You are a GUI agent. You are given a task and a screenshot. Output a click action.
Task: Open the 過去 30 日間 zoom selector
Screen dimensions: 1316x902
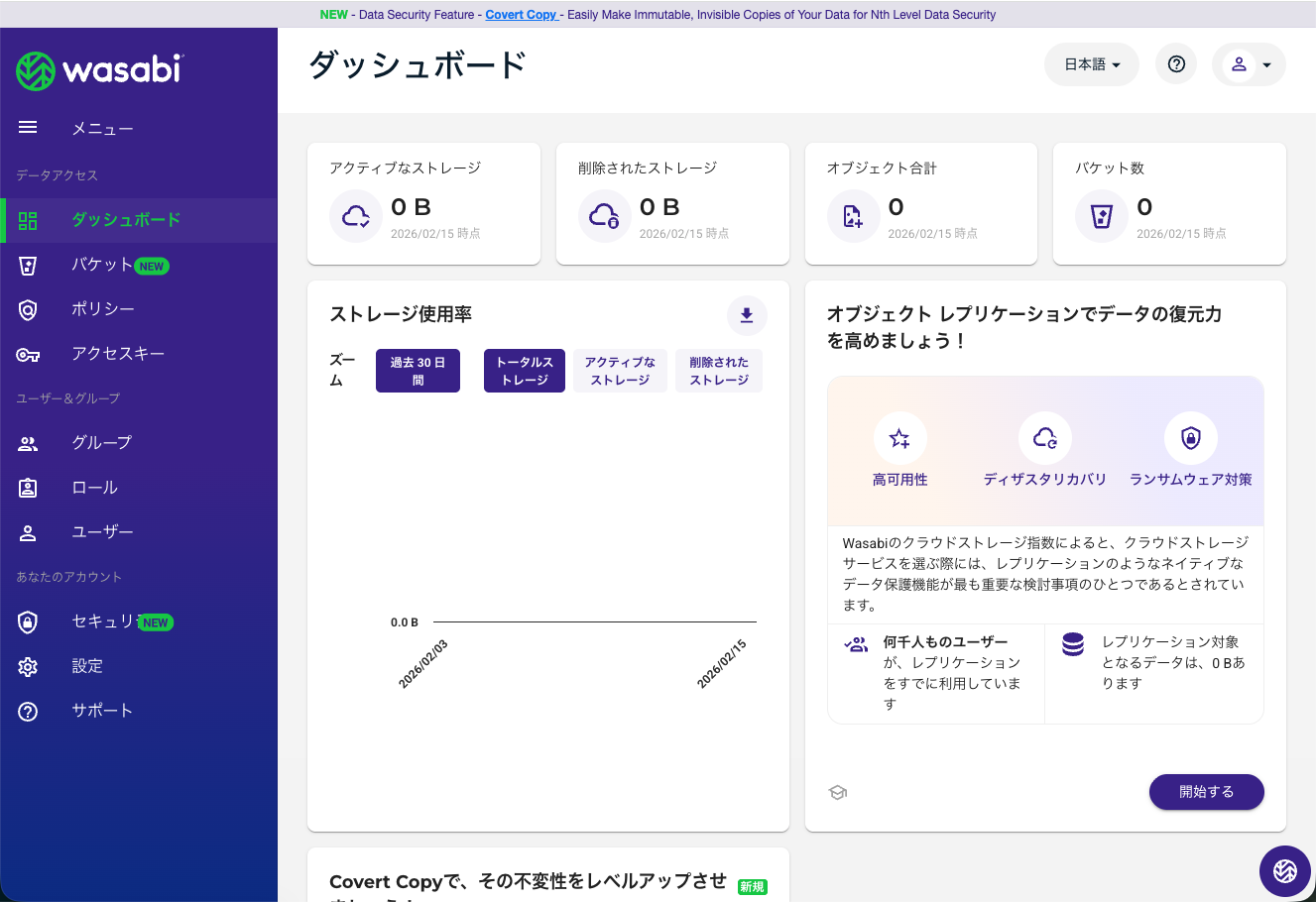(x=418, y=371)
